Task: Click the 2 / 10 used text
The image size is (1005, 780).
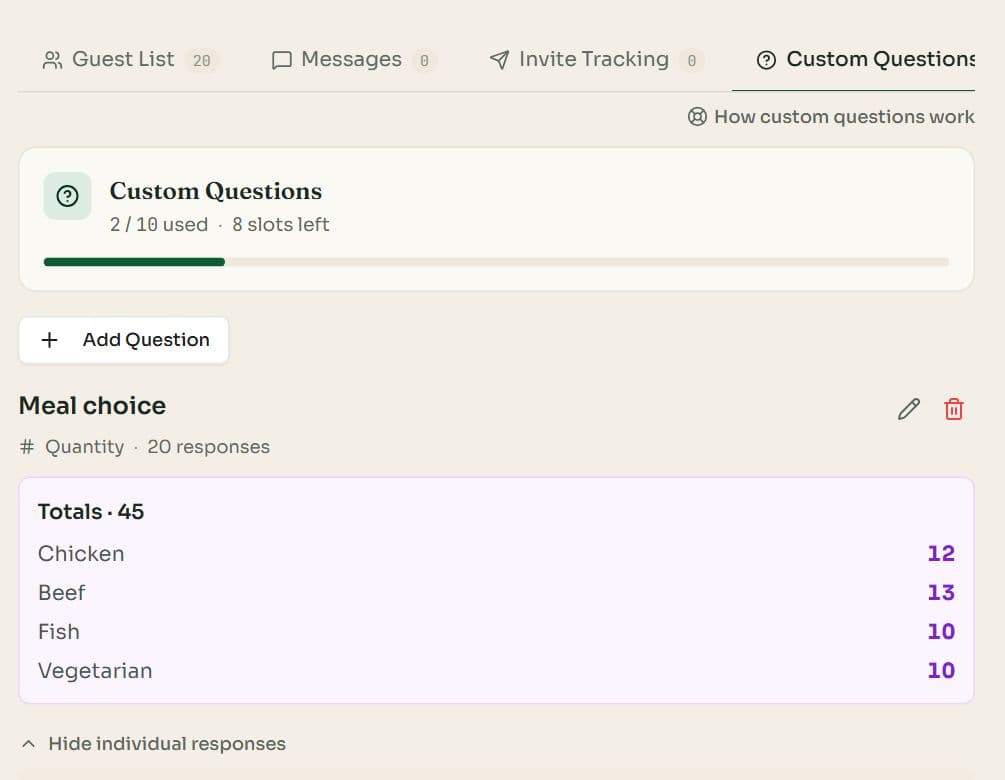Action: (x=159, y=225)
